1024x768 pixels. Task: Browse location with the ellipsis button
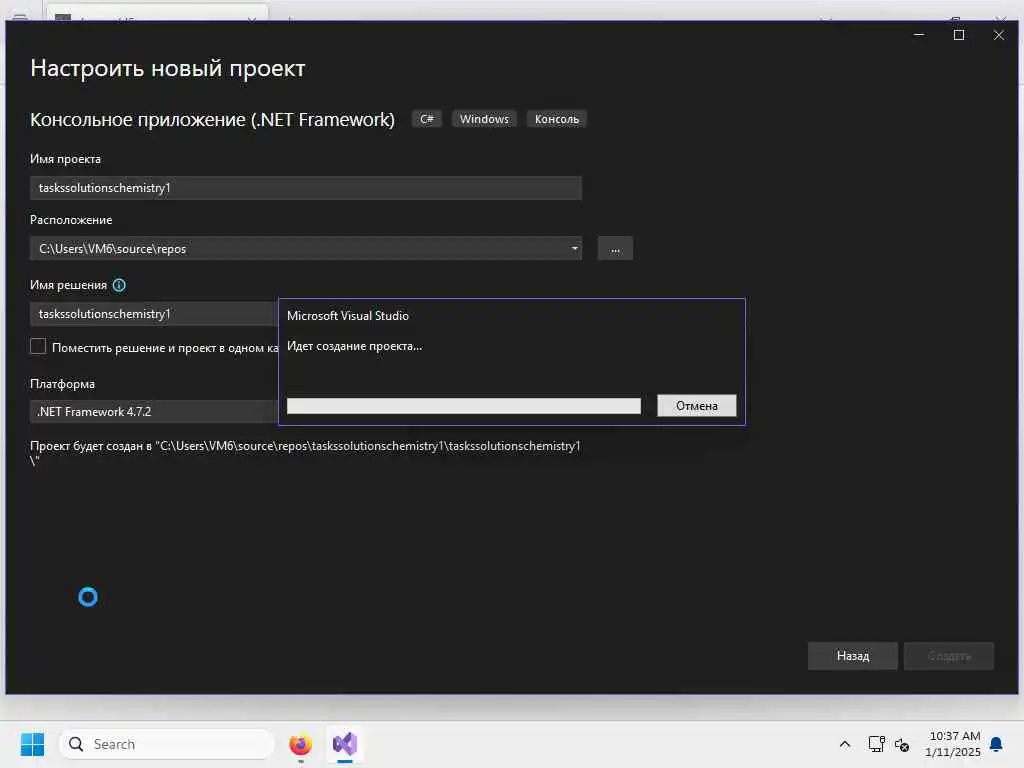click(615, 249)
